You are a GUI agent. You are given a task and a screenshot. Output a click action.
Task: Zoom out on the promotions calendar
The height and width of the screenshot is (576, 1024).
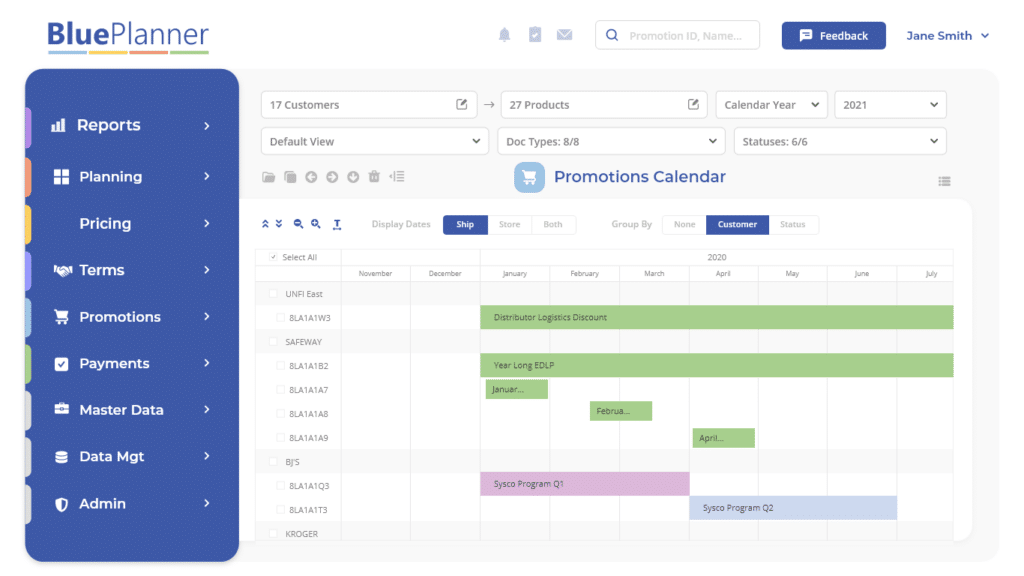(x=297, y=224)
